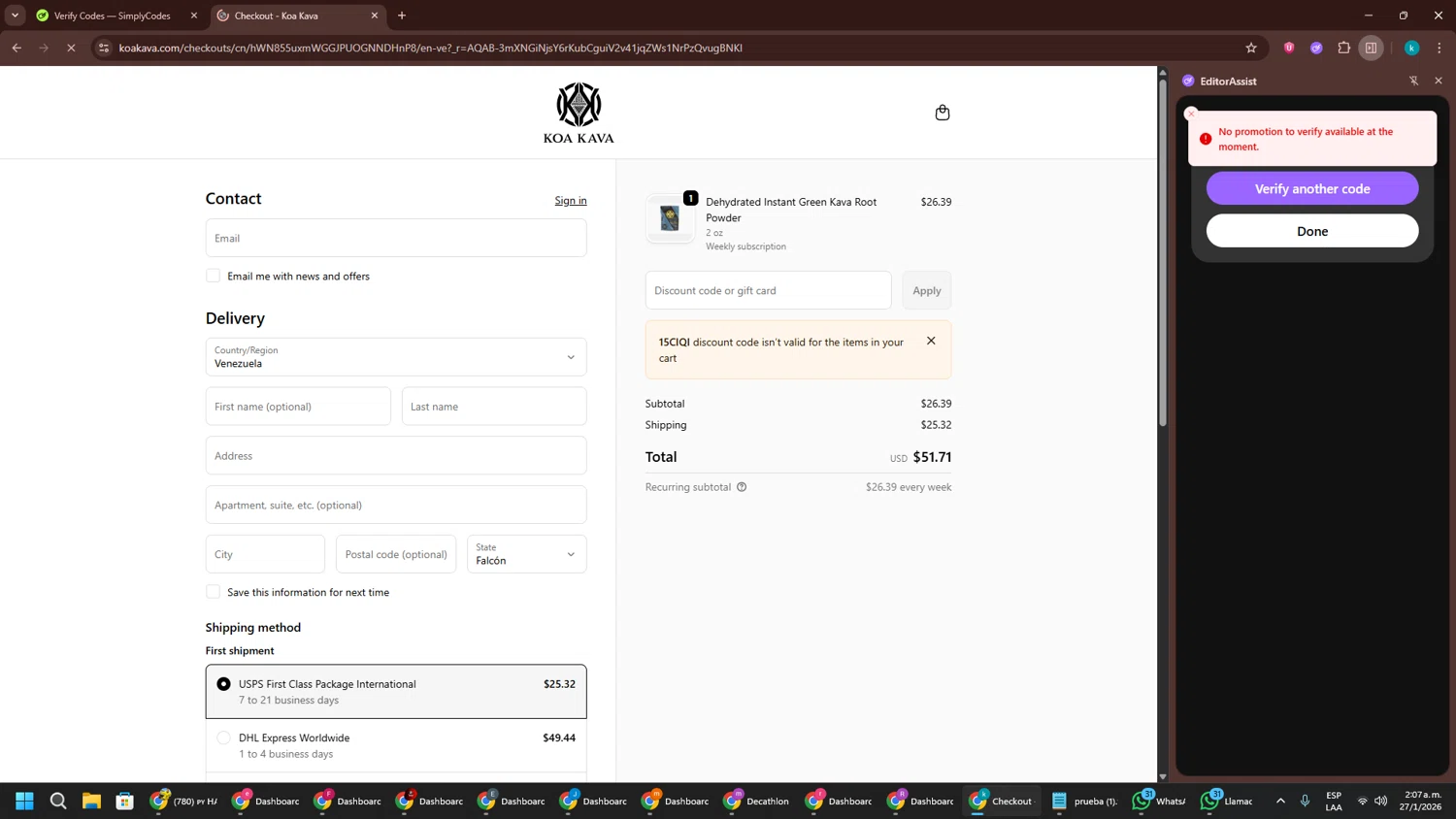The image size is (1456, 819).
Task: Click the ESP LAA language indicator
Action: 1334,801
